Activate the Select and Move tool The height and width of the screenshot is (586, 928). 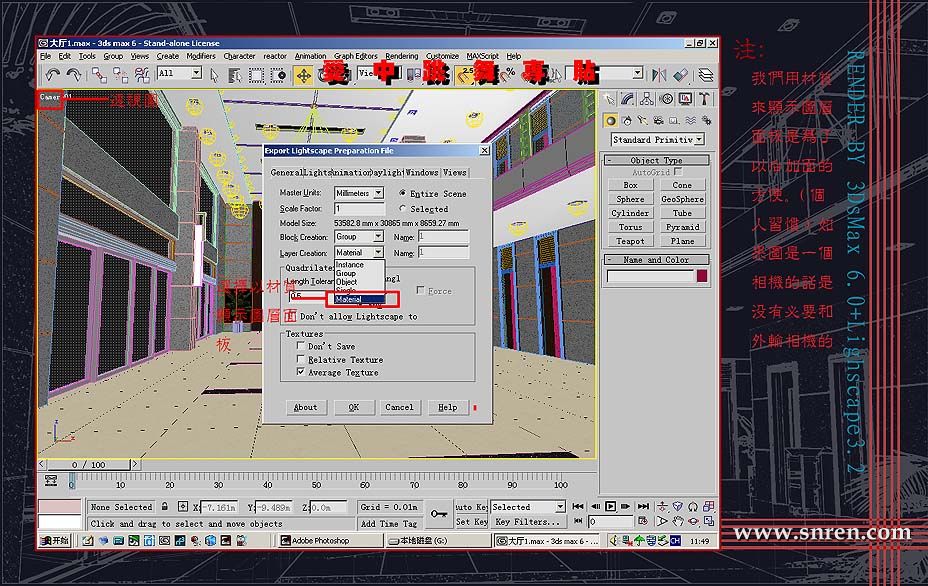point(304,75)
